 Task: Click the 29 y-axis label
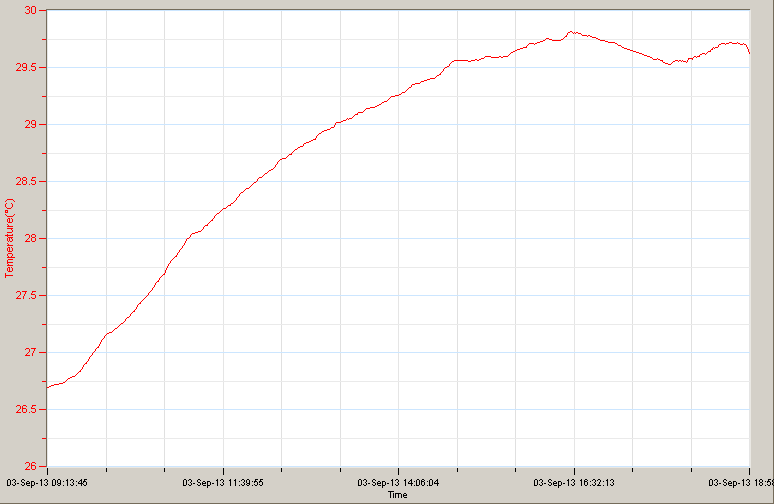31,124
